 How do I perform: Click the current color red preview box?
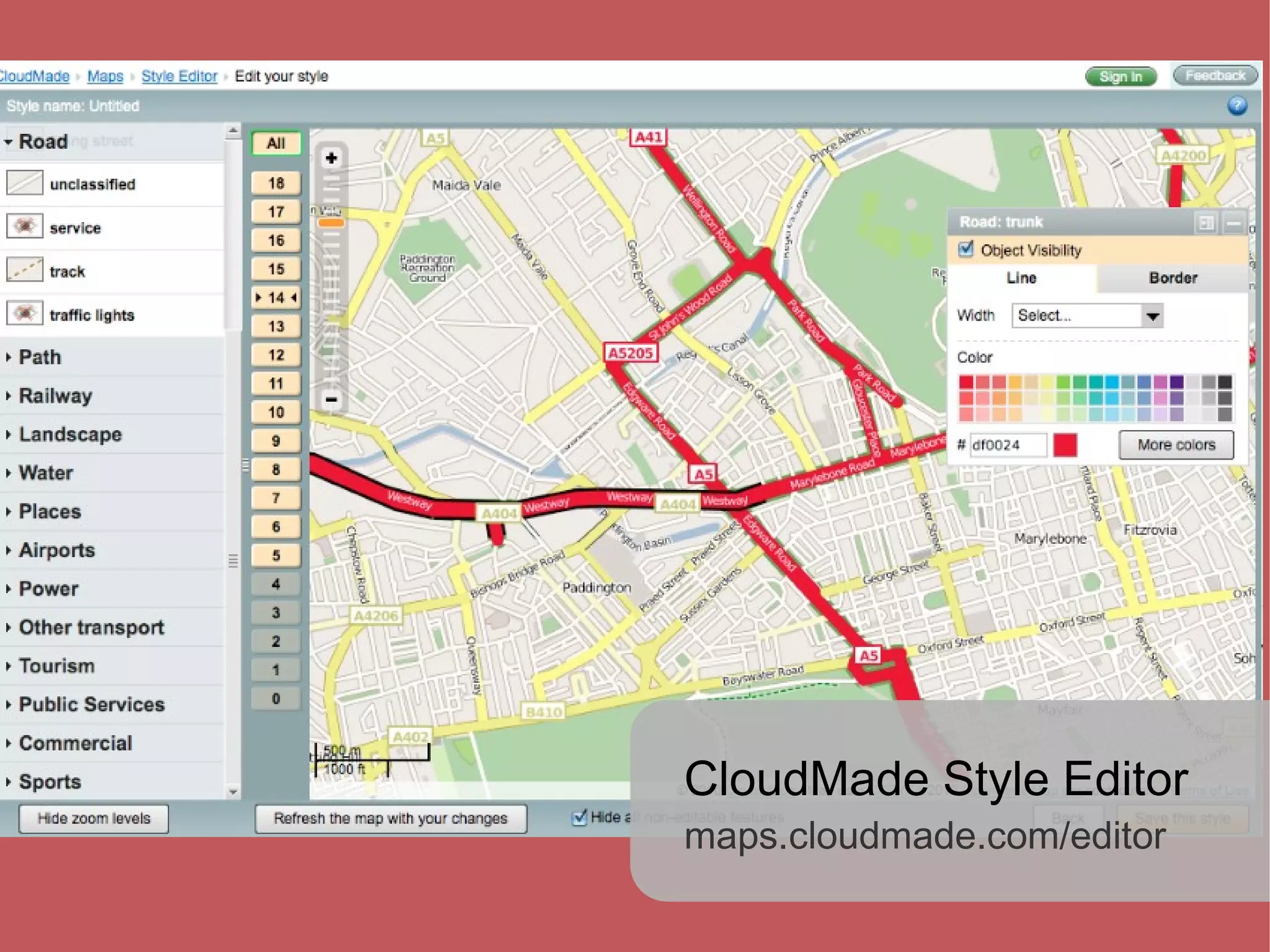[1065, 445]
